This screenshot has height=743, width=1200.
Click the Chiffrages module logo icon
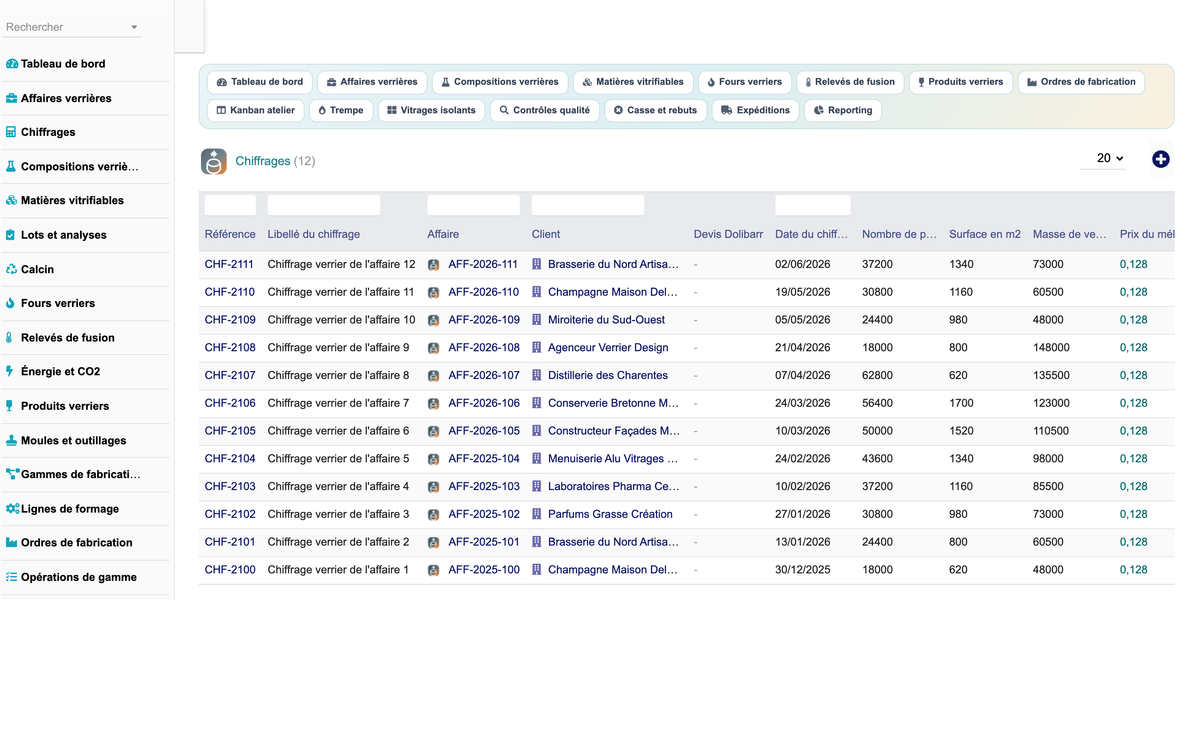tap(214, 161)
